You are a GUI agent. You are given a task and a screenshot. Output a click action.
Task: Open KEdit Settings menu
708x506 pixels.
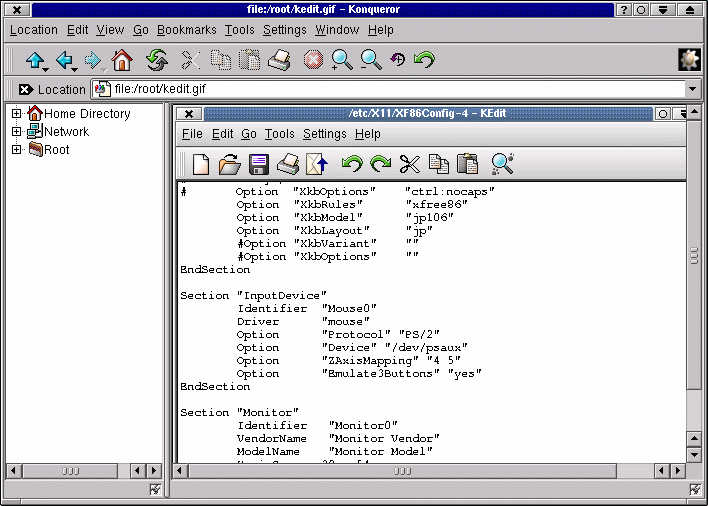point(325,134)
